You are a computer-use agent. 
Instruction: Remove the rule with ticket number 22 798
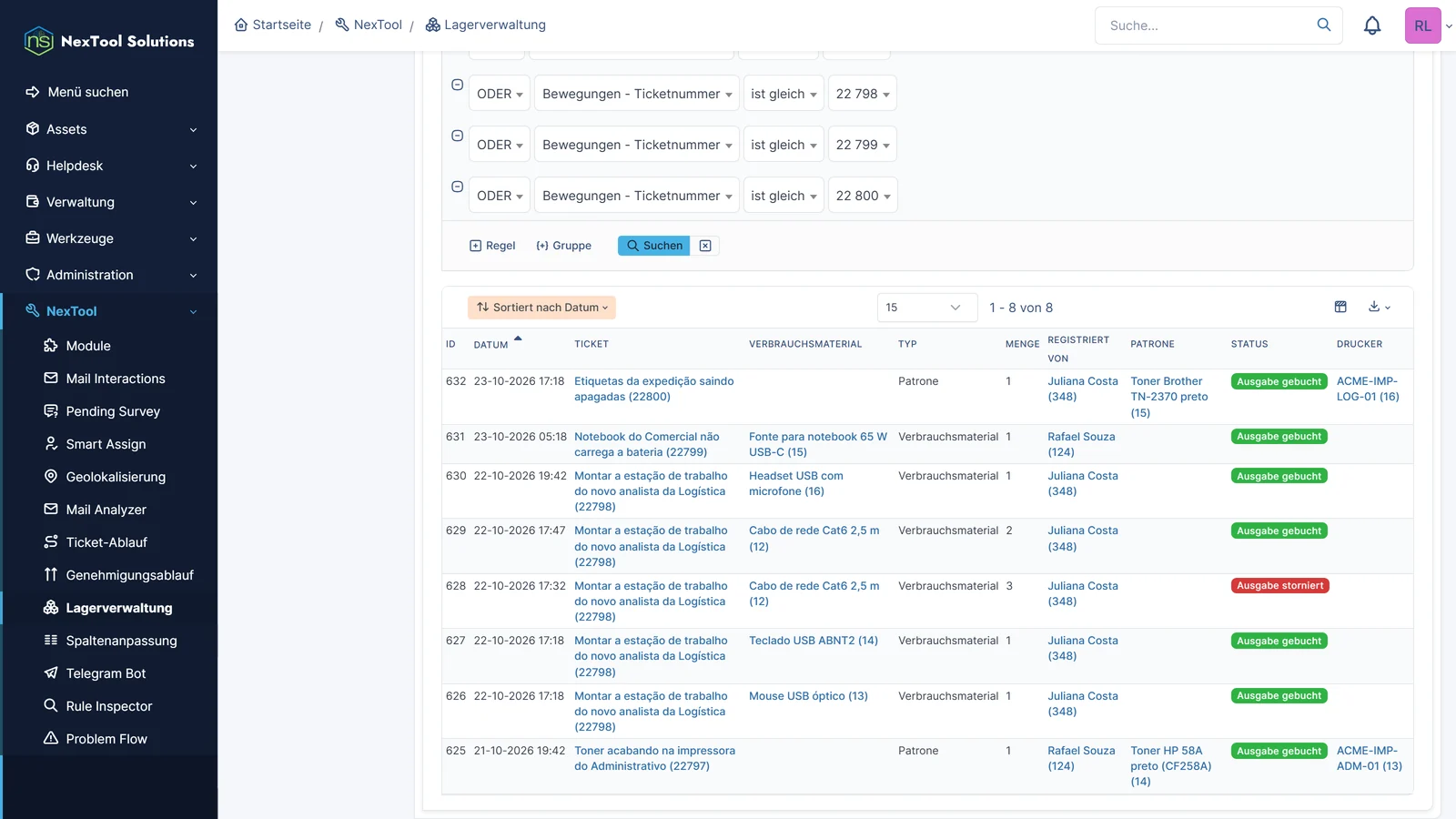tap(458, 85)
